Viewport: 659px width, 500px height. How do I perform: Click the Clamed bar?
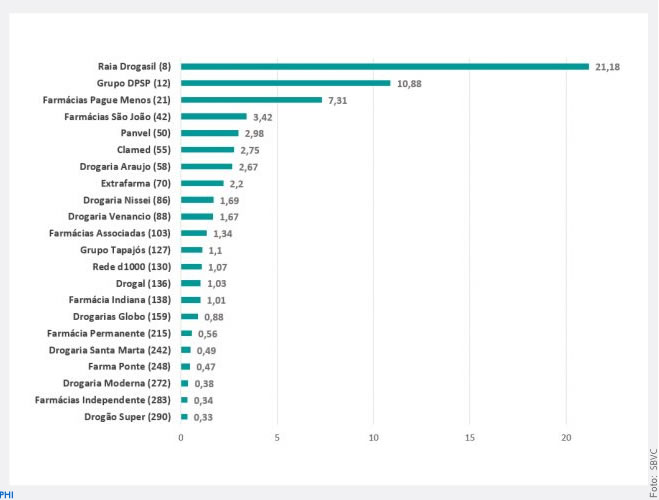click(208, 150)
